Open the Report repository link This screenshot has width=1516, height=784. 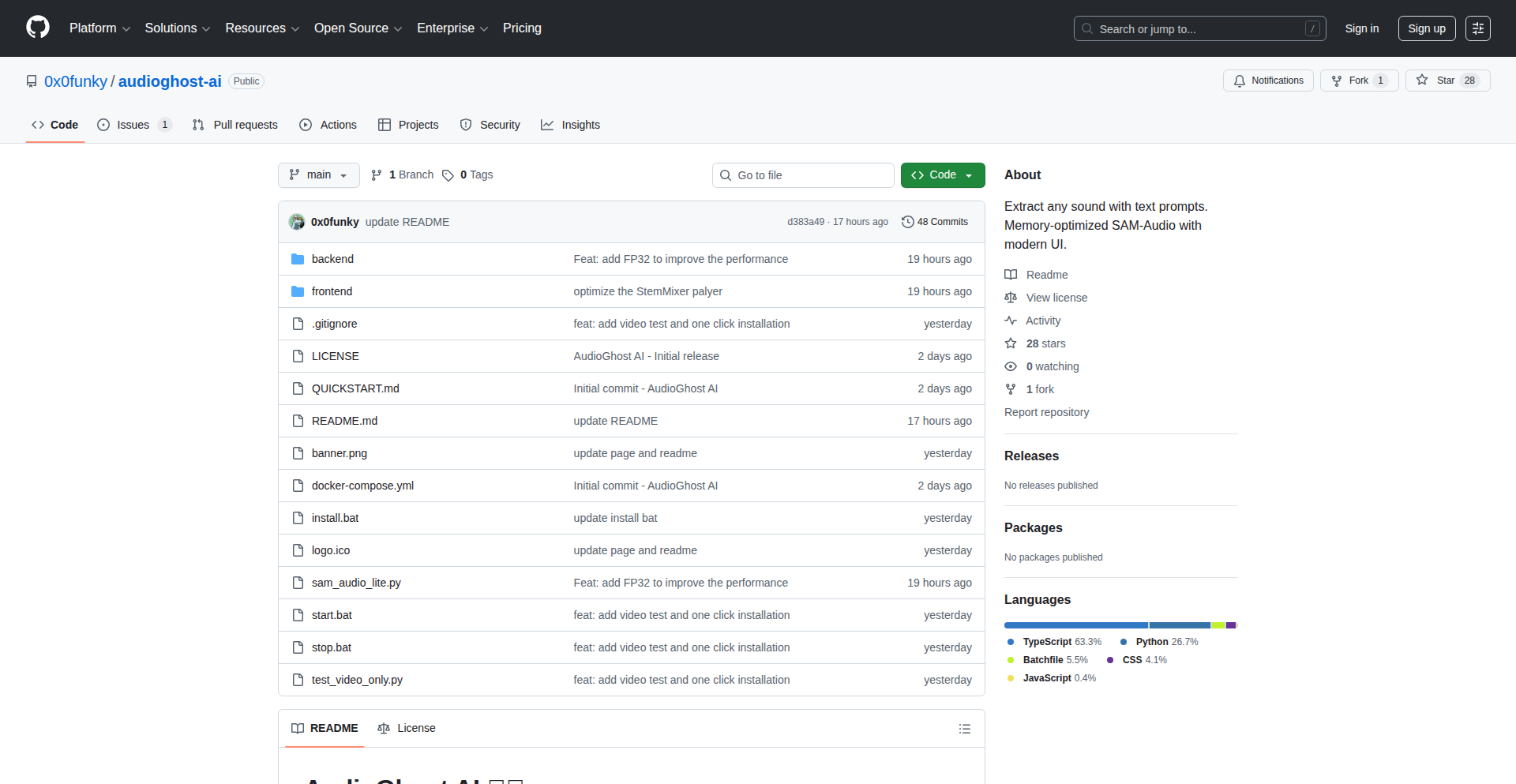coord(1046,412)
